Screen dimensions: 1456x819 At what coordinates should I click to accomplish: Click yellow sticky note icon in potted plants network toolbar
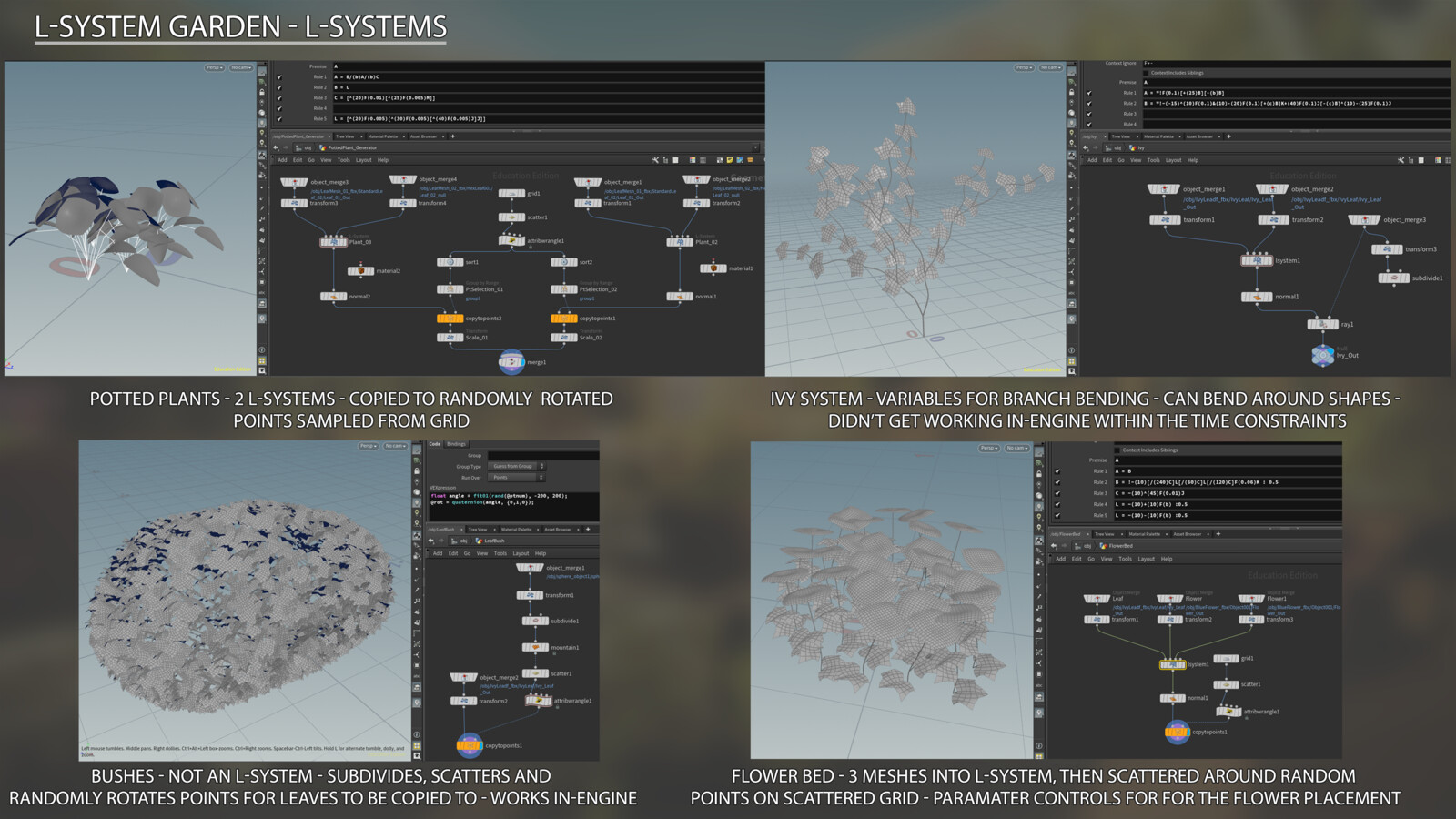[x=730, y=160]
